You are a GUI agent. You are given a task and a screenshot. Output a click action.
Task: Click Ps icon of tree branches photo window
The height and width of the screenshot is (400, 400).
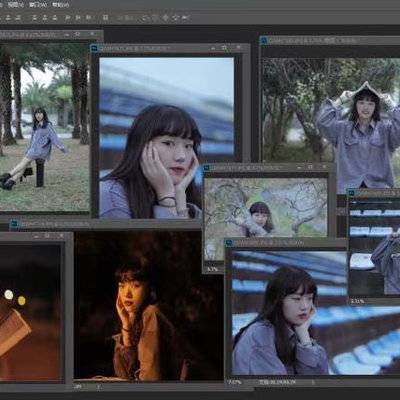[207, 168]
